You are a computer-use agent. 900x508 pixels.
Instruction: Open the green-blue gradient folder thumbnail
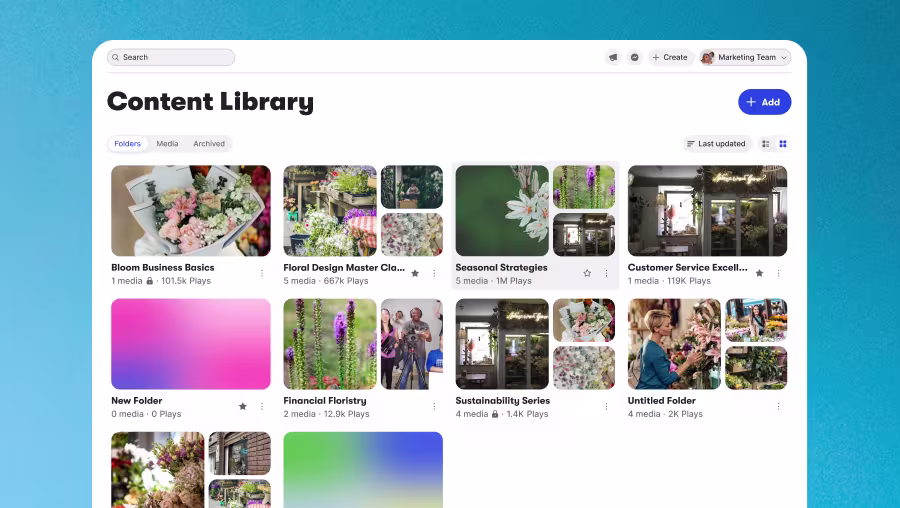point(363,470)
